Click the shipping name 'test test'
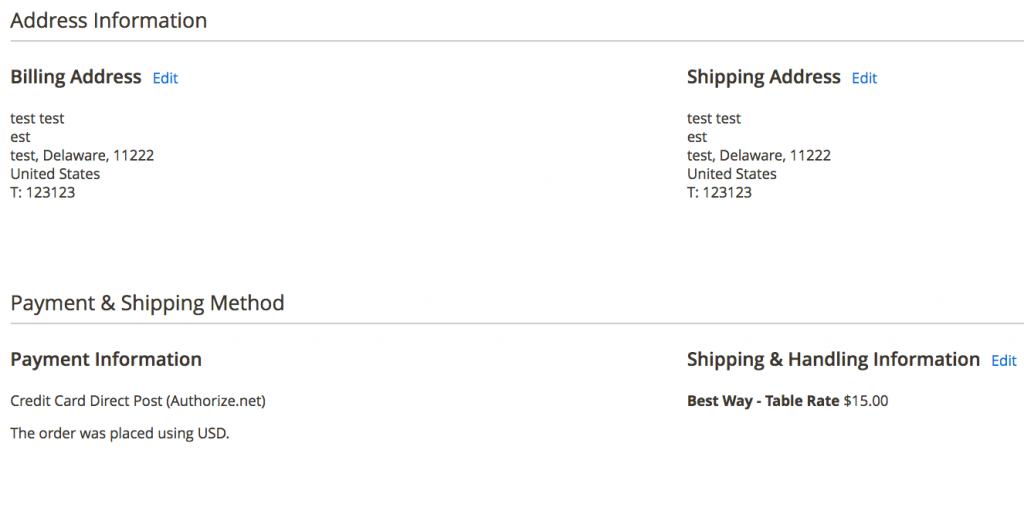The width and height of the screenshot is (1024, 511). [714, 119]
